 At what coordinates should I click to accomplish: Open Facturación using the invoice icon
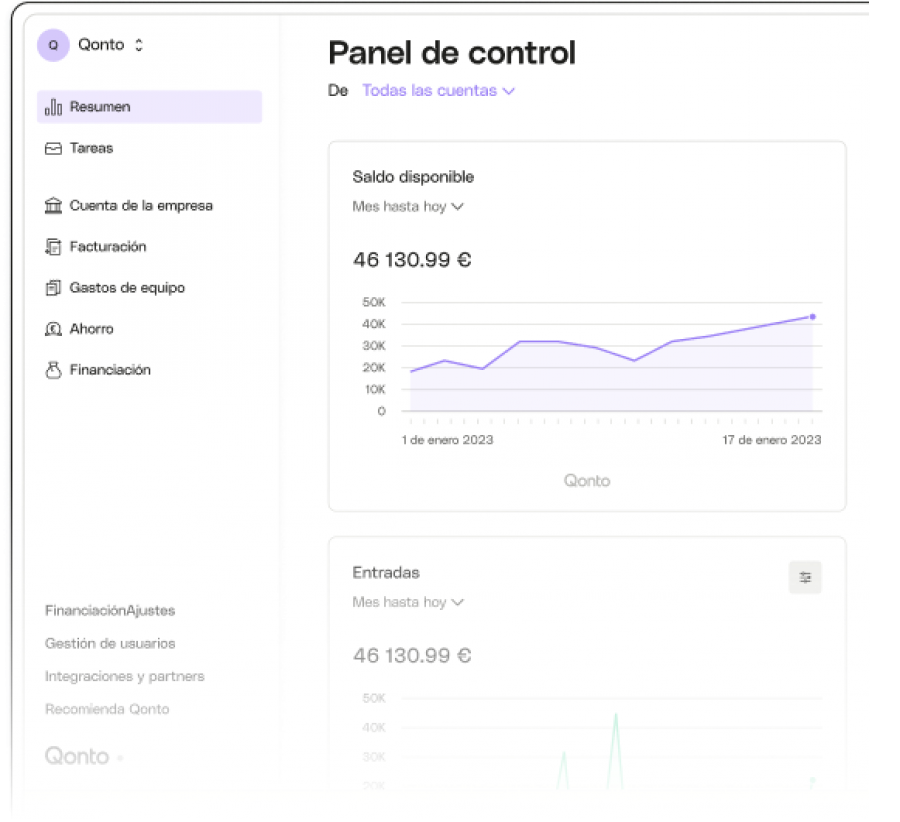tap(52, 246)
